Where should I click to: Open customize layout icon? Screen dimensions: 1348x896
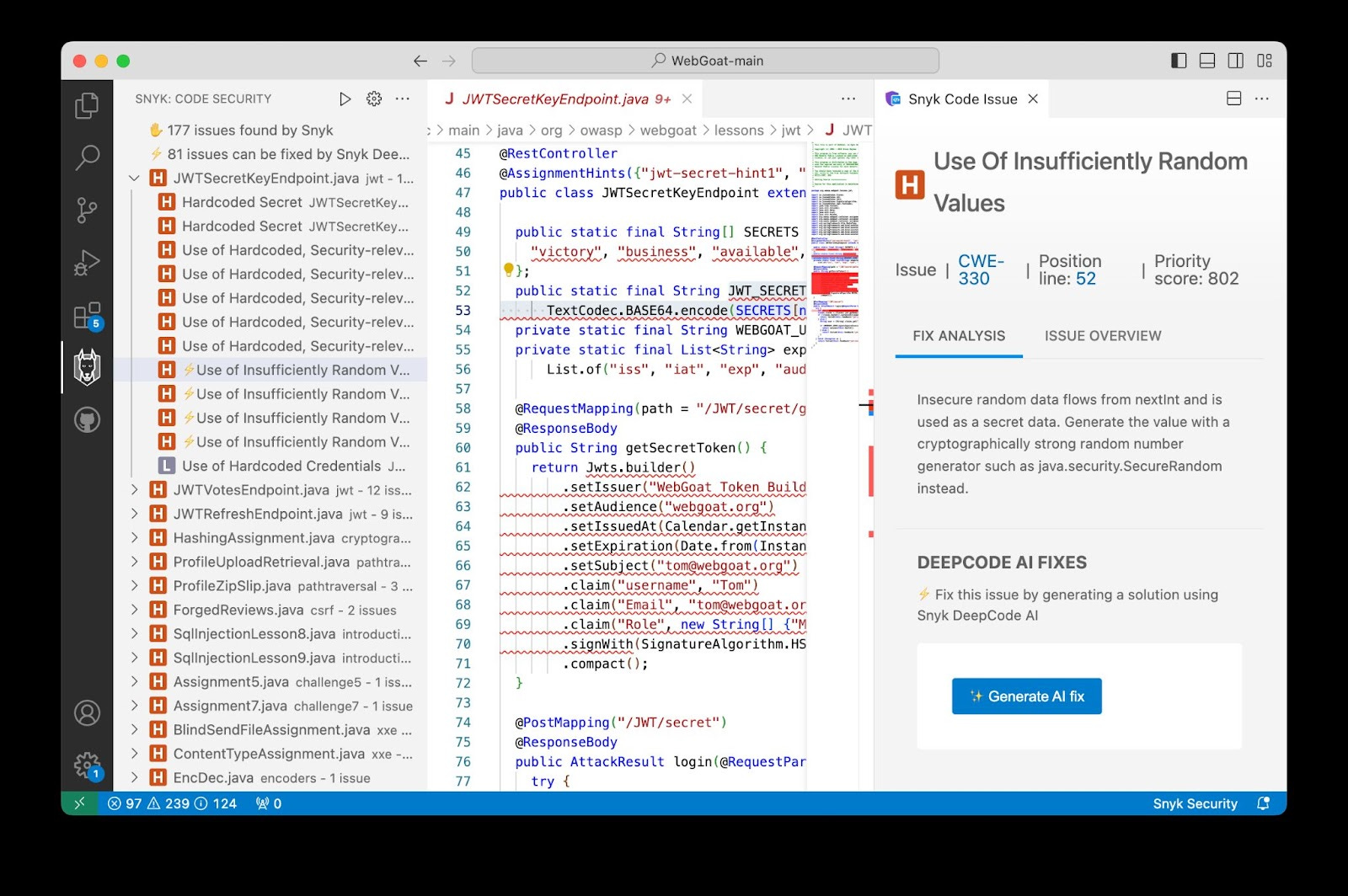[x=1265, y=61]
